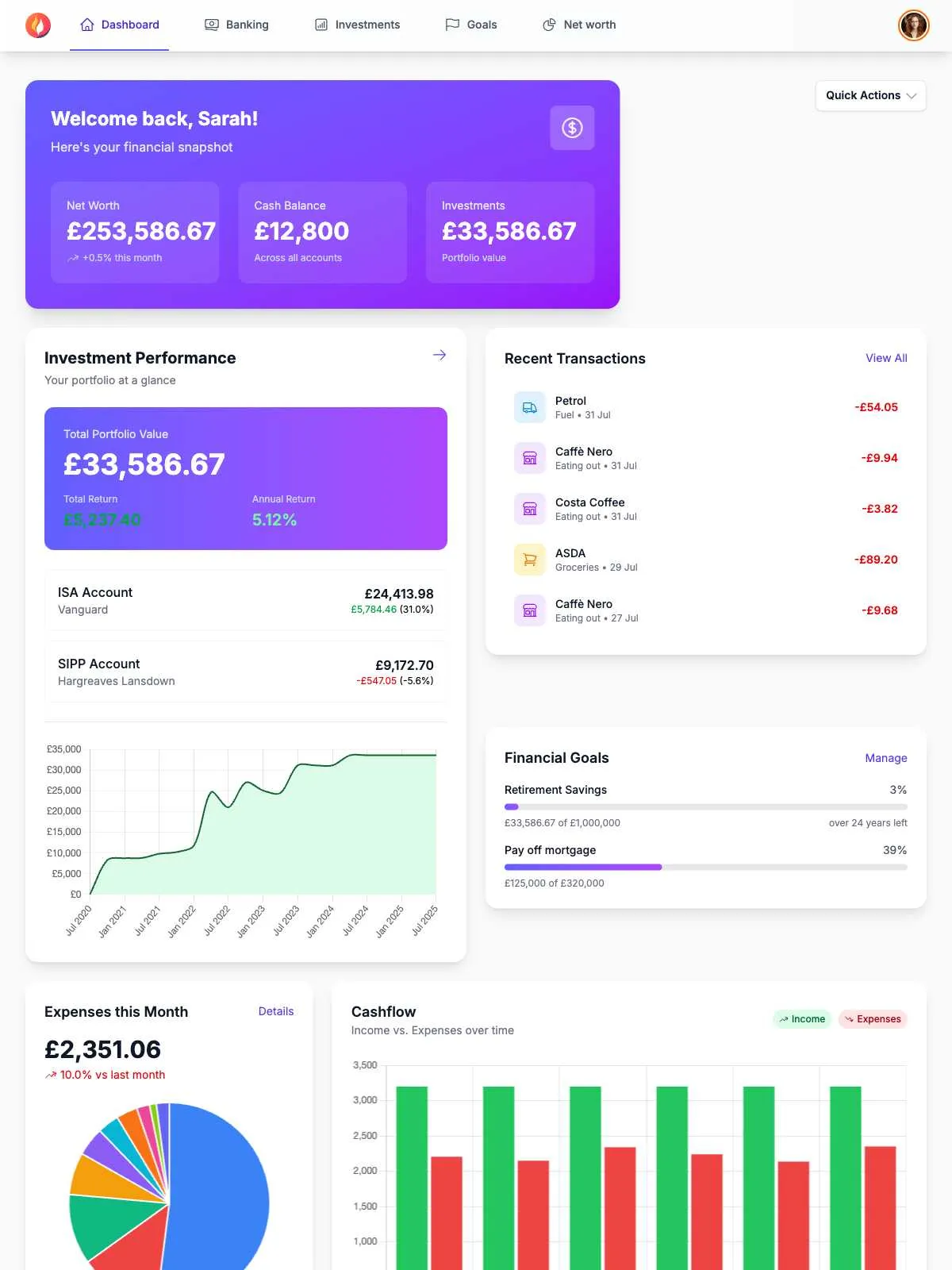Click the Pay off mortgage progress bar
The height and width of the screenshot is (1270, 952).
pos(706,867)
